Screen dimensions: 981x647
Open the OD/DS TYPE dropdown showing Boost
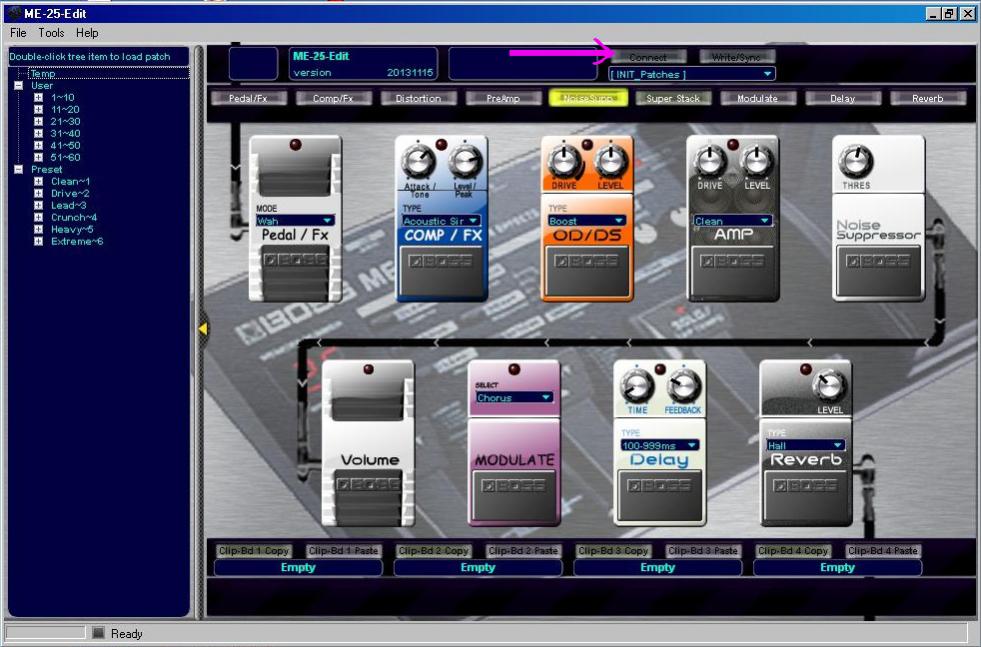(x=587, y=221)
